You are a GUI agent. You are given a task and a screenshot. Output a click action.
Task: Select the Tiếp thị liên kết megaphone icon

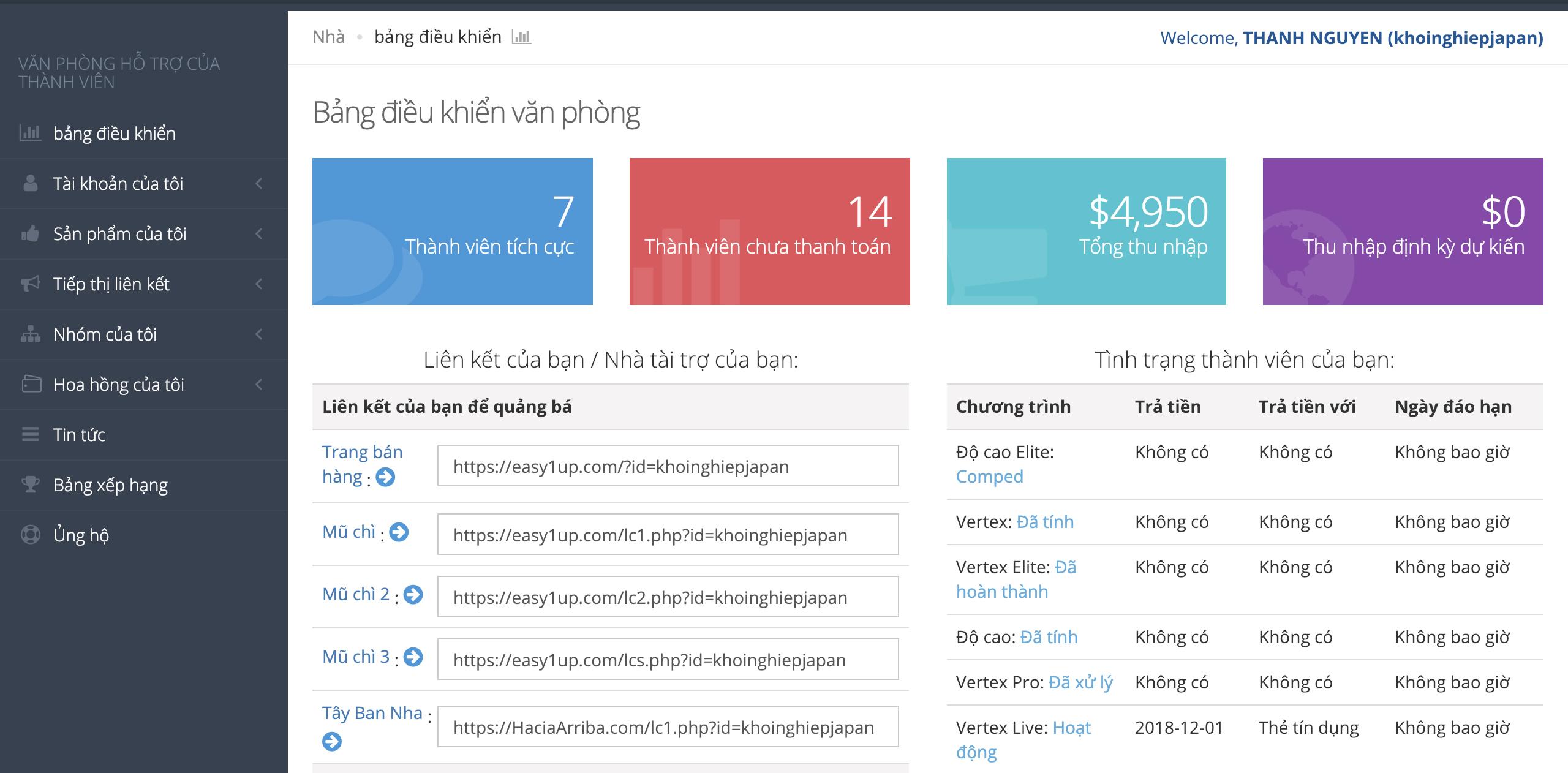29,283
